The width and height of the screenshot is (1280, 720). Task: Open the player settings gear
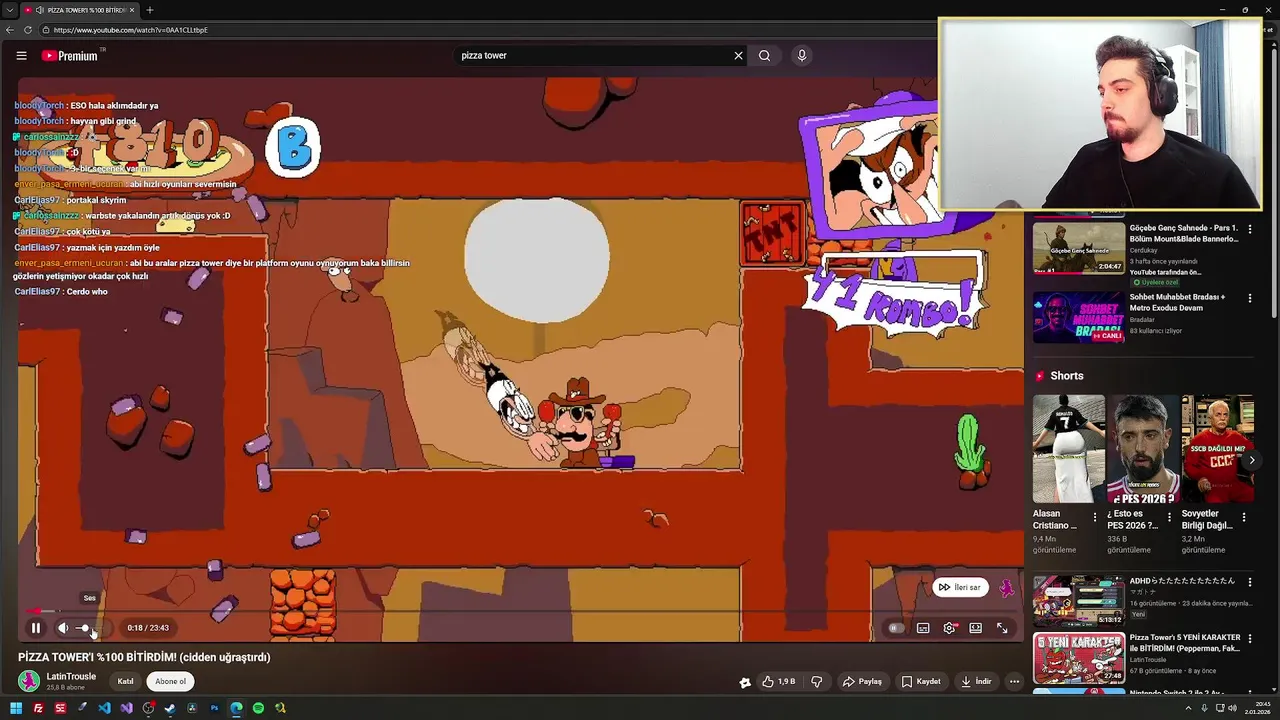click(x=949, y=628)
